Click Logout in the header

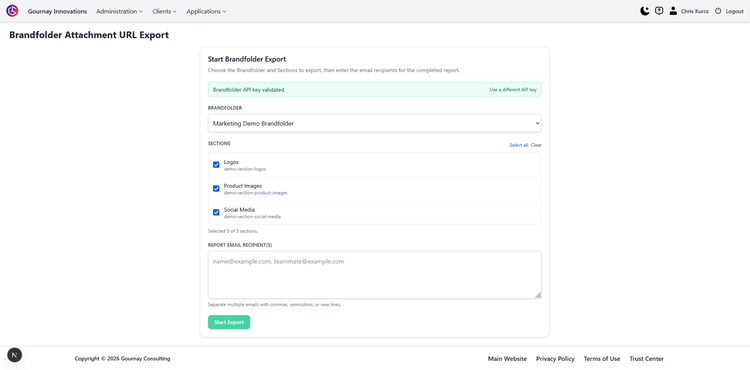coord(734,11)
